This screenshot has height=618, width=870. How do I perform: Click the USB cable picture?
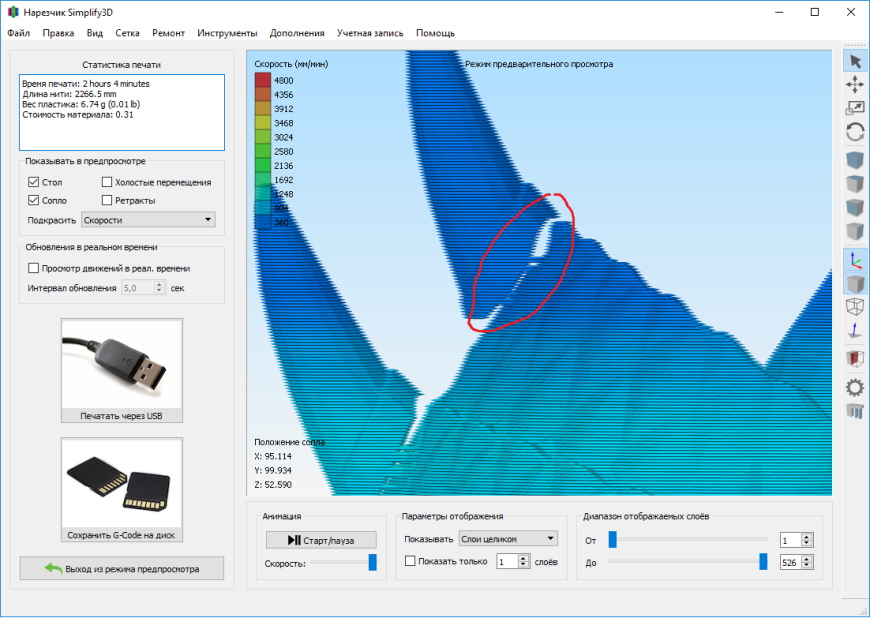122,364
